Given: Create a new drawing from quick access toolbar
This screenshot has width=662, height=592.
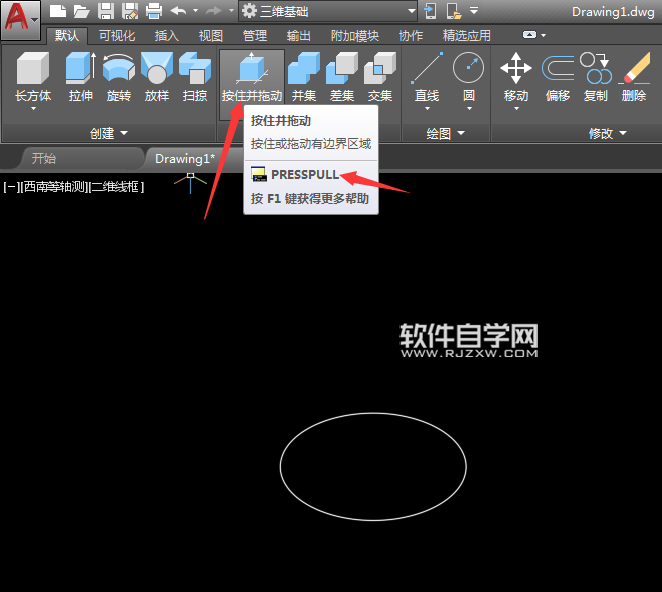Looking at the screenshot, I should tap(58, 11).
